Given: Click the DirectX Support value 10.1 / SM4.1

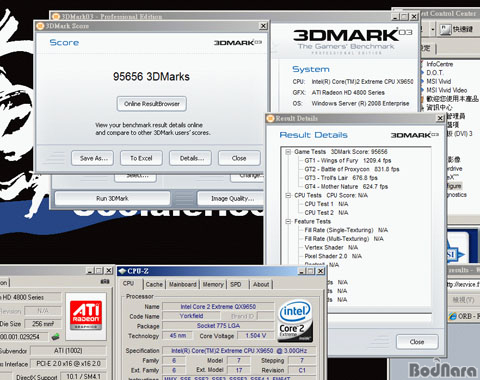Looking at the screenshot, I should click(83, 376).
